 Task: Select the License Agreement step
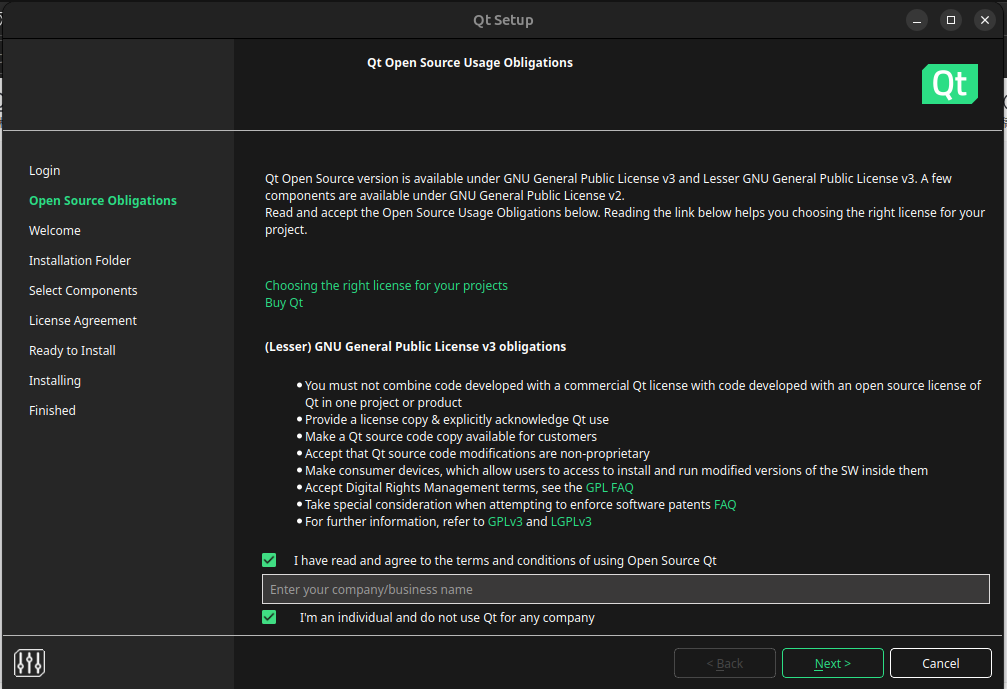(83, 320)
